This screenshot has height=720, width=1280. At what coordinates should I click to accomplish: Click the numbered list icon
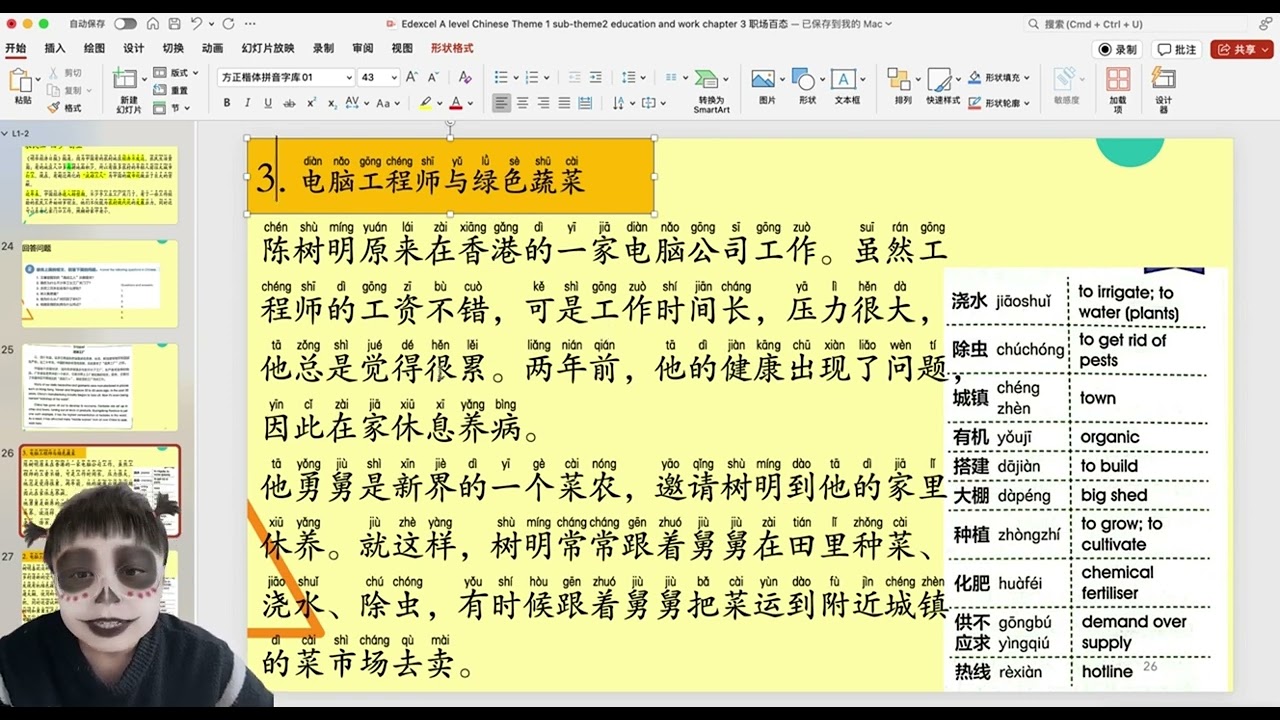click(x=531, y=77)
